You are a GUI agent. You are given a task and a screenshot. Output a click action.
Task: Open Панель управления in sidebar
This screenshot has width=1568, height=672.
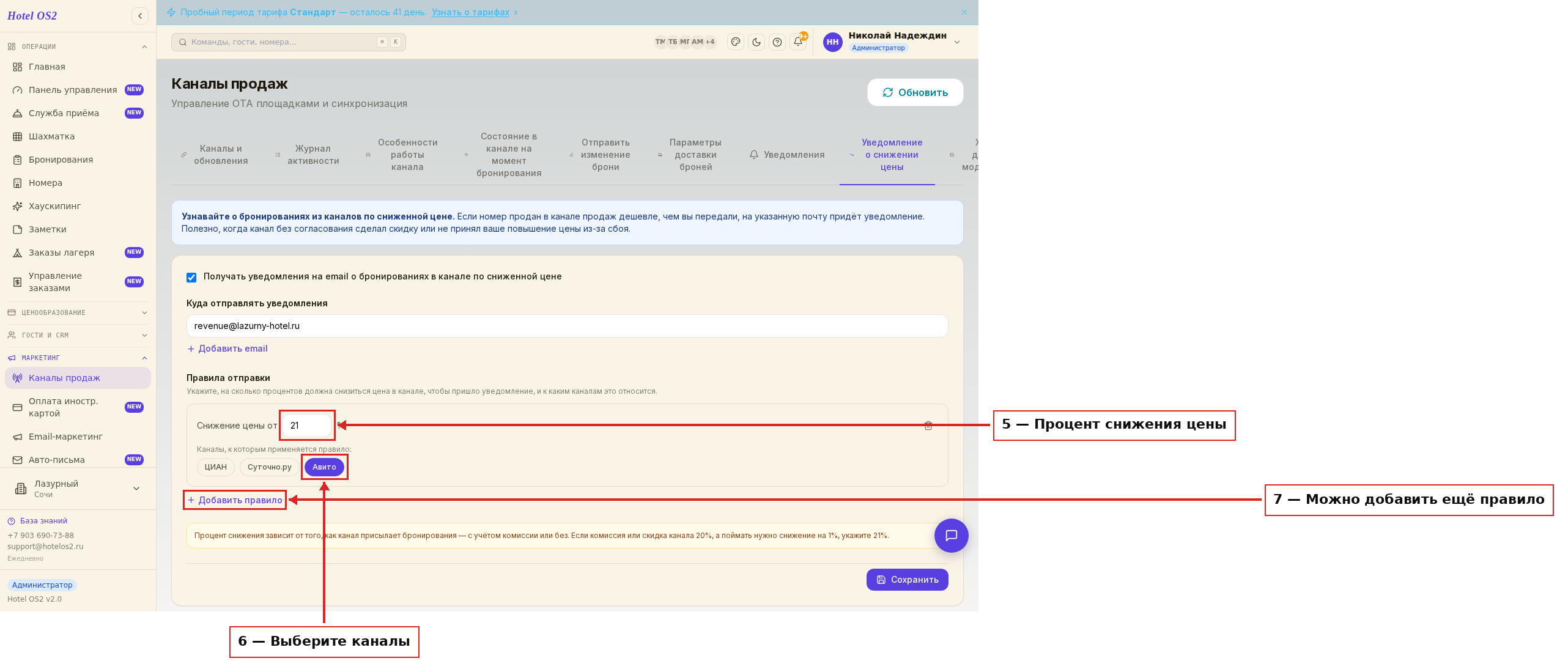[78, 90]
